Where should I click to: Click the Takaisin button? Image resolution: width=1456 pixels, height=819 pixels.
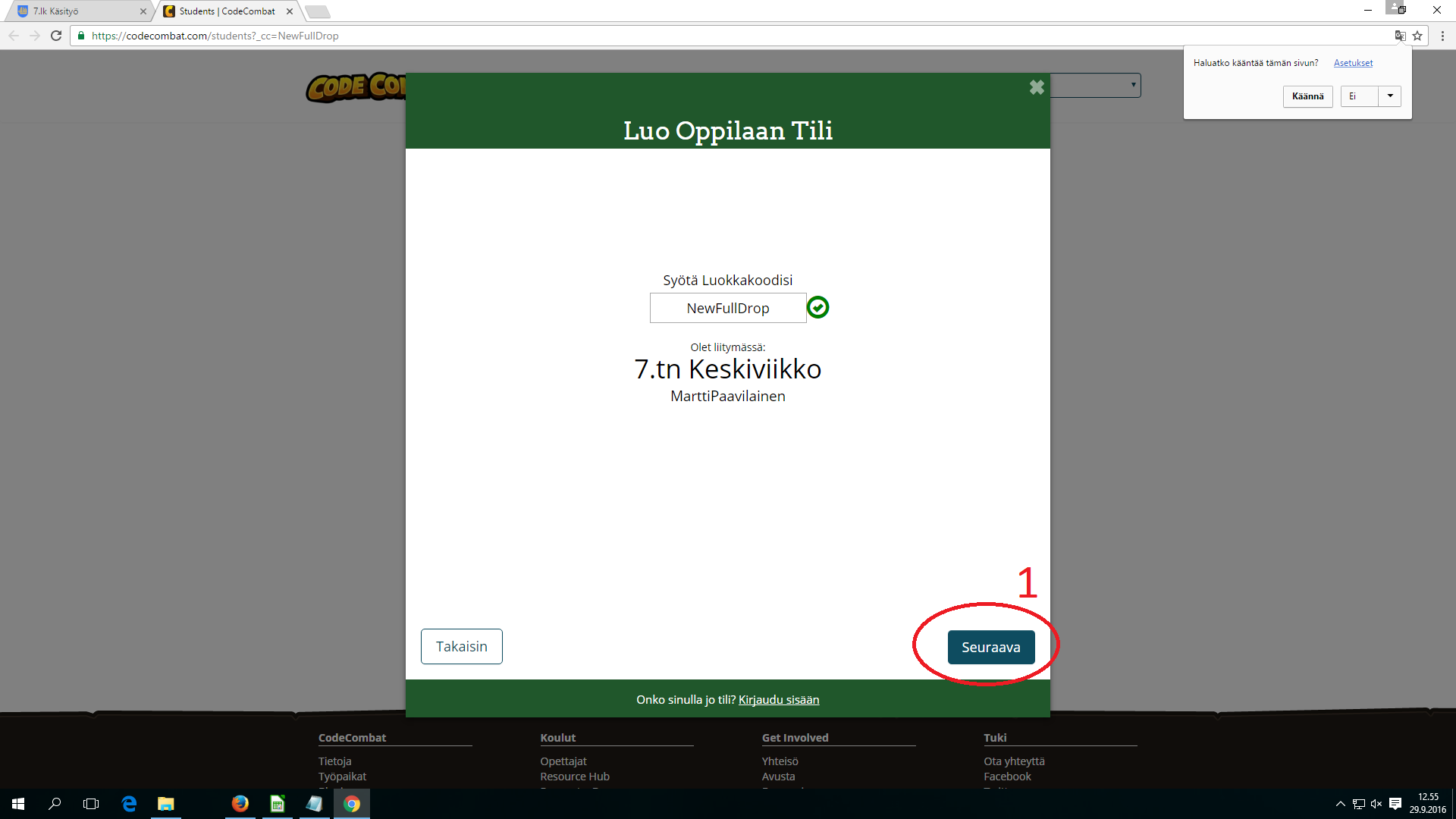click(461, 646)
